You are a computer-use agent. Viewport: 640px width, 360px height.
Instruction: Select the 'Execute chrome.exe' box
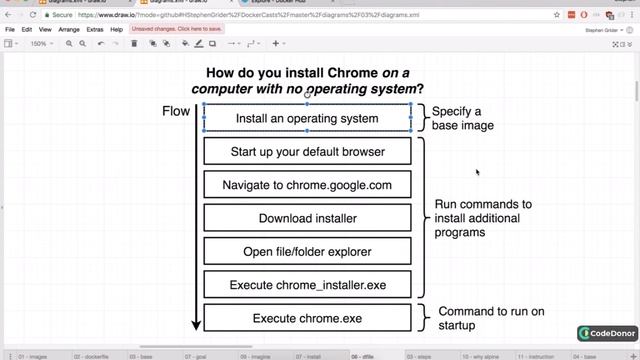[x=307, y=318]
